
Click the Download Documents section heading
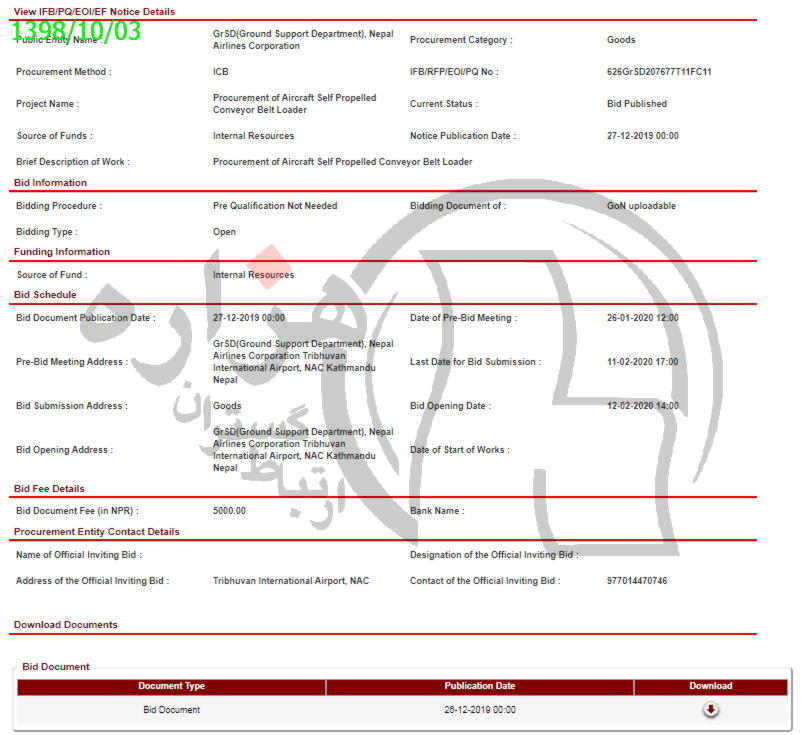pyautogui.click(x=65, y=625)
